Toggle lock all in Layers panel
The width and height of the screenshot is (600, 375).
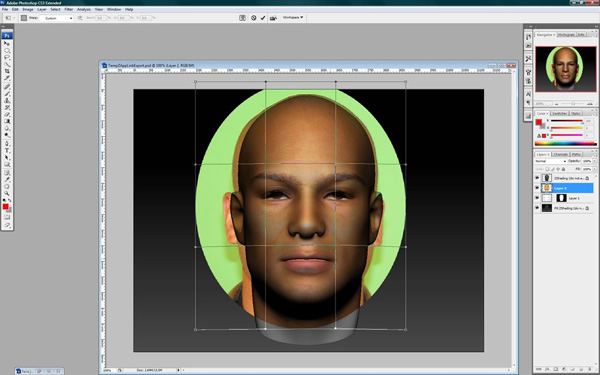tap(564, 169)
